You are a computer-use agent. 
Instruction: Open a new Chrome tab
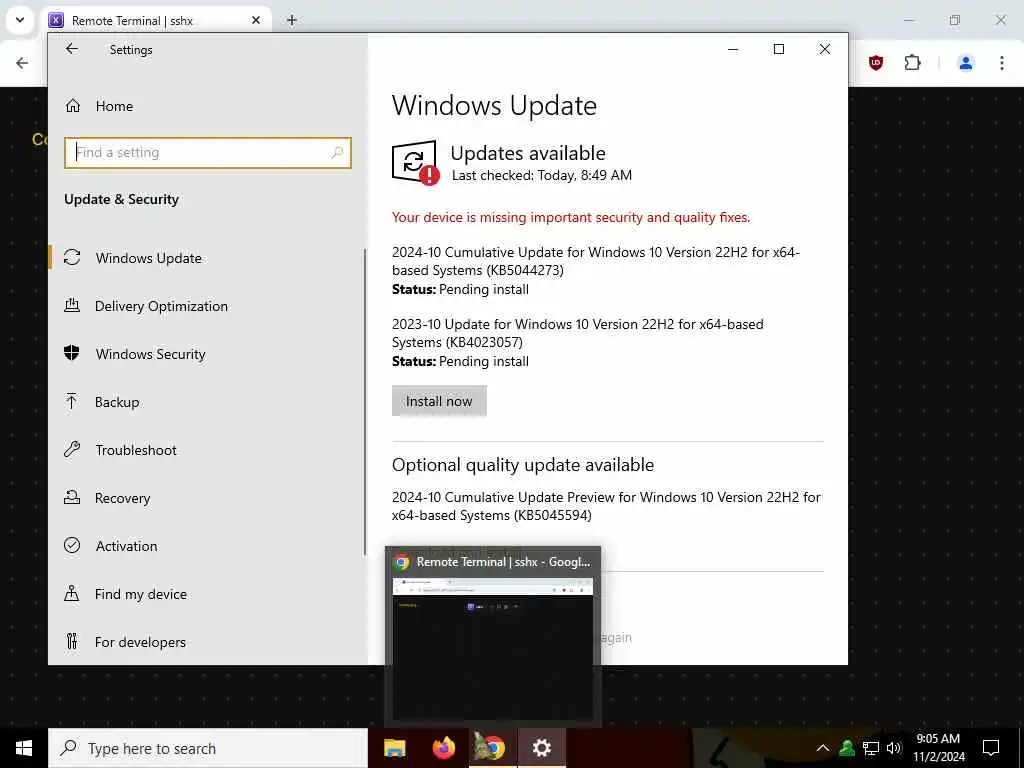[292, 21]
